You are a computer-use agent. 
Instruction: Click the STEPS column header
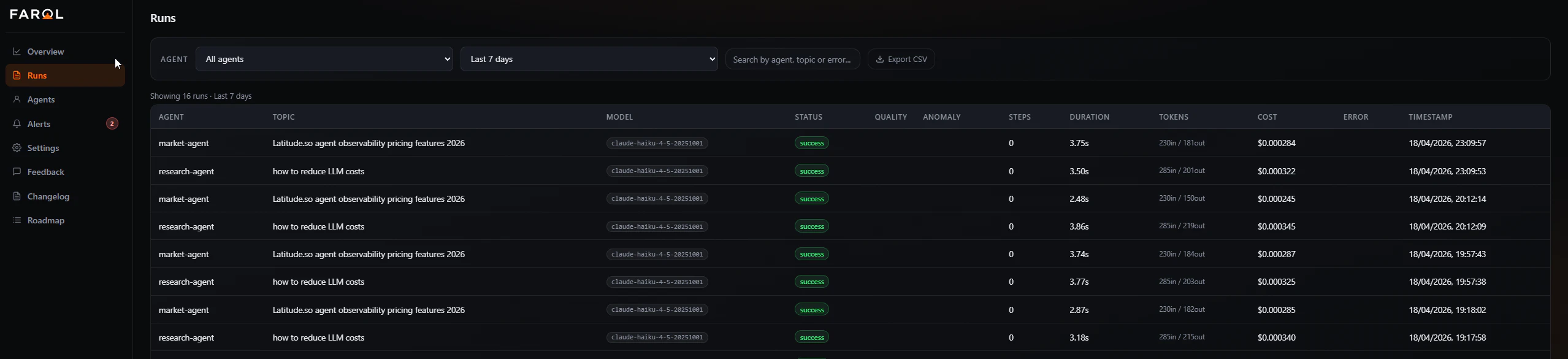pyautogui.click(x=1019, y=117)
